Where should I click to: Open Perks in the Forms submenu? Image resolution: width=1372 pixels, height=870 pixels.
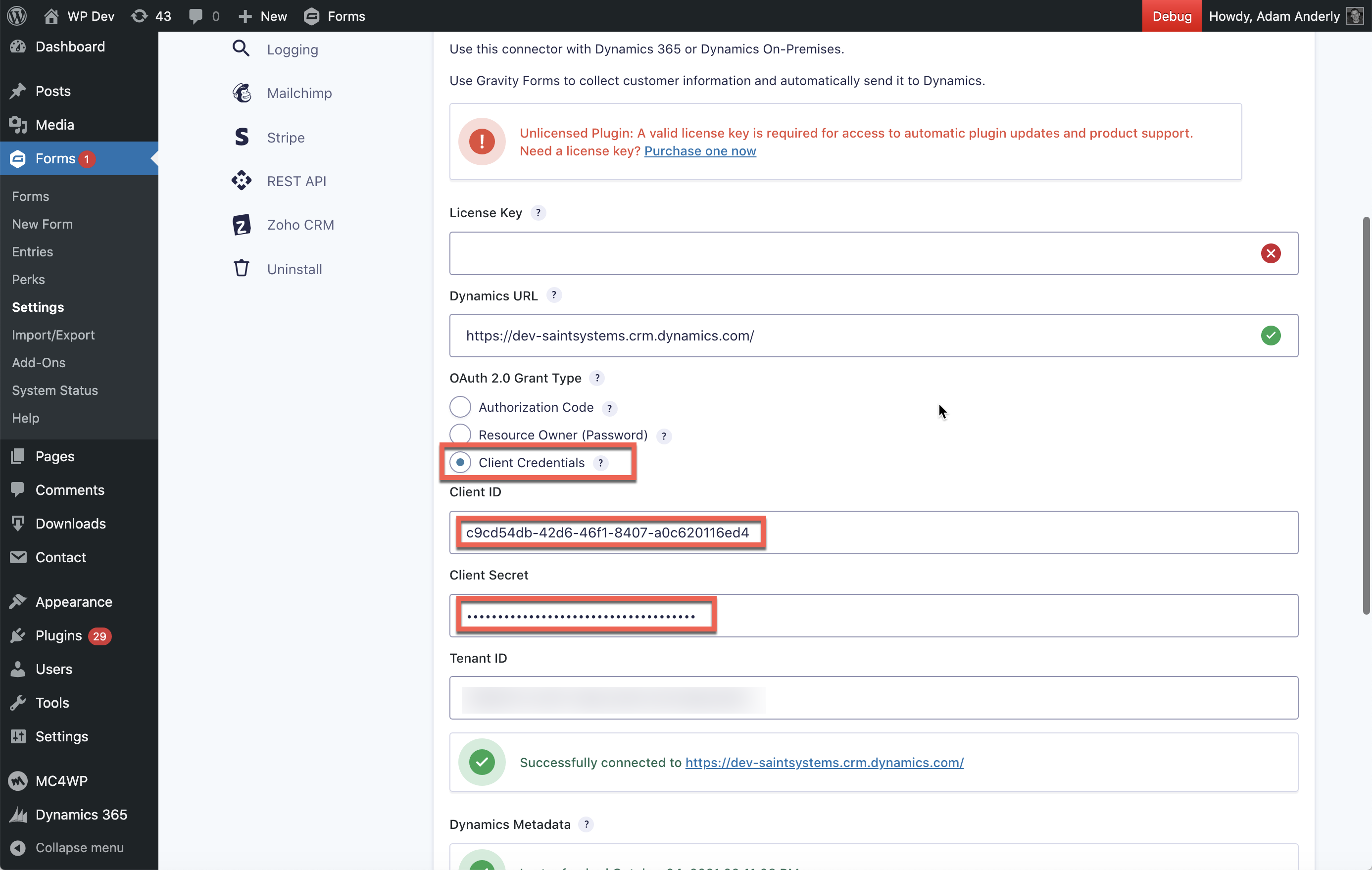(x=29, y=280)
